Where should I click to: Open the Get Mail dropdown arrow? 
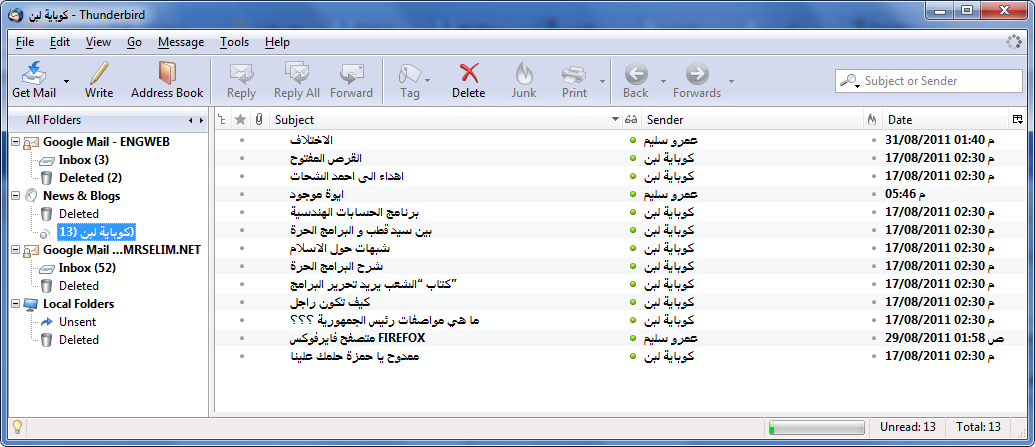pyautogui.click(x=67, y=81)
